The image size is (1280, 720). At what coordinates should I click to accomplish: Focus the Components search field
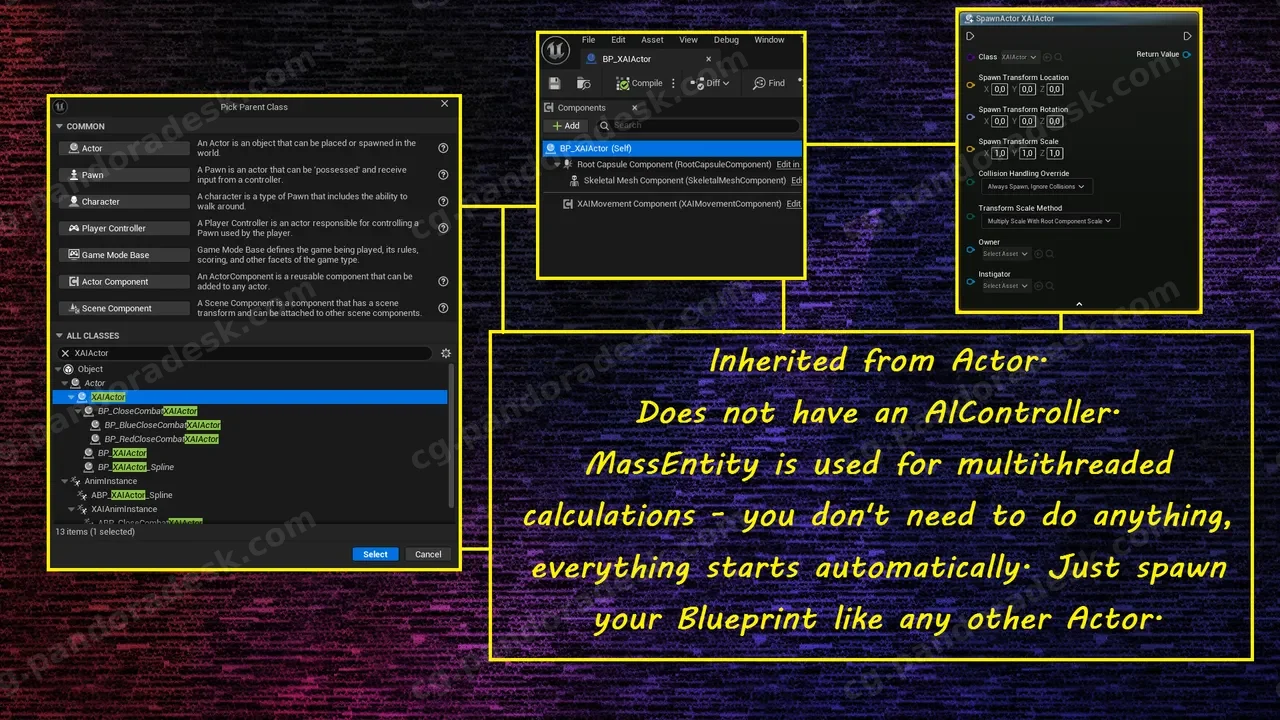[x=698, y=125]
